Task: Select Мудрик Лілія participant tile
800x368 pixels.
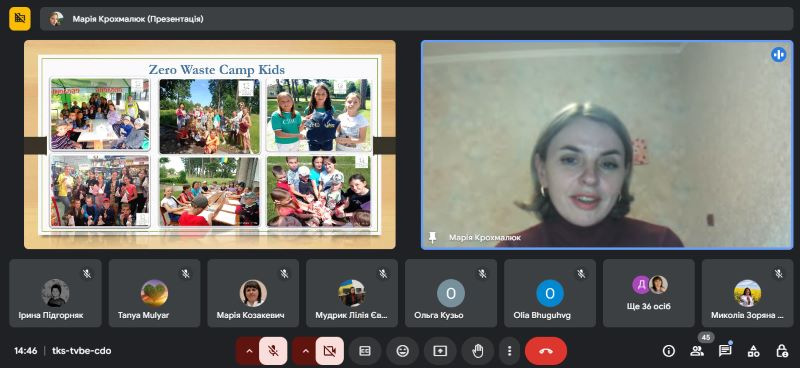Action: click(x=352, y=293)
